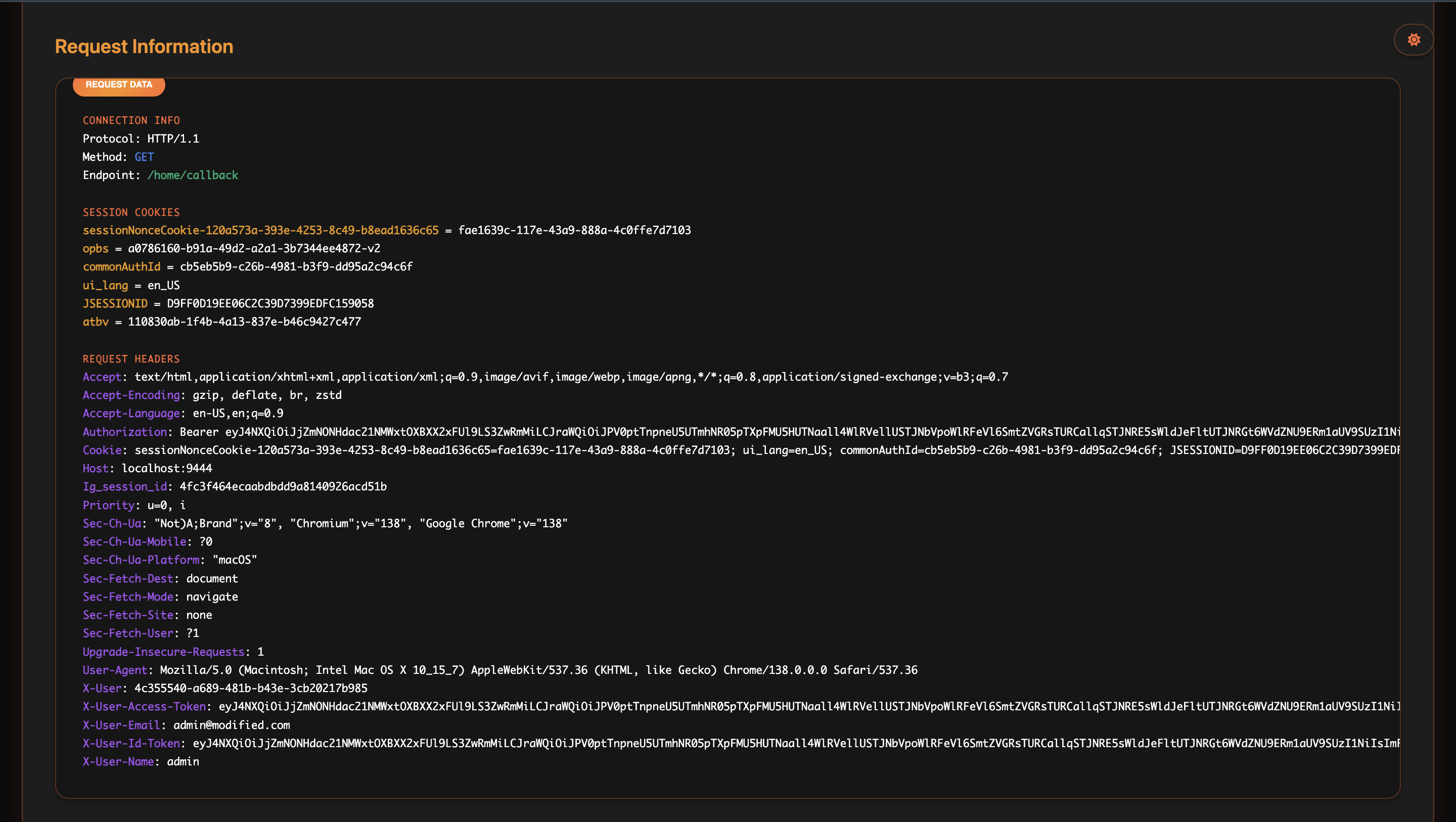
Task: Click the gzip, deflate, br, zstd value
Action: [x=267, y=395]
